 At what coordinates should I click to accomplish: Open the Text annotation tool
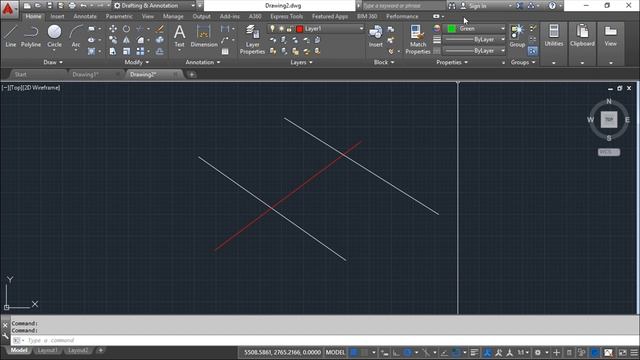click(x=180, y=36)
